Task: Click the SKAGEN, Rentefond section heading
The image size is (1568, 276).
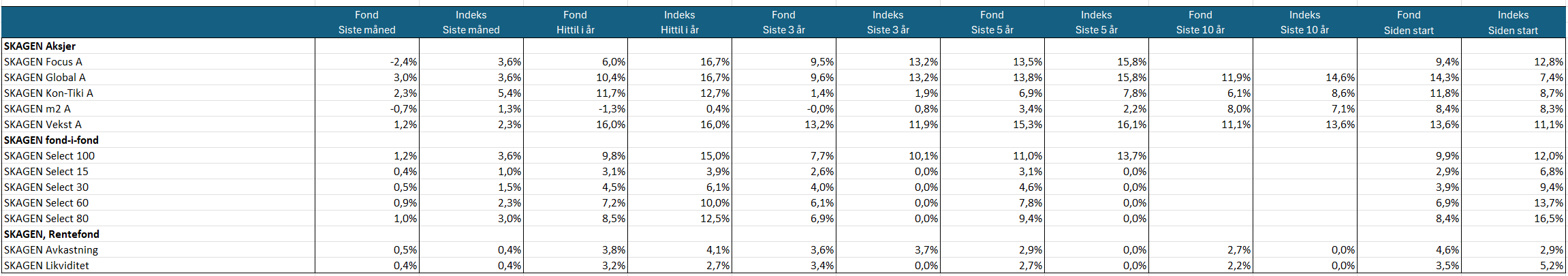Action: (x=52, y=234)
